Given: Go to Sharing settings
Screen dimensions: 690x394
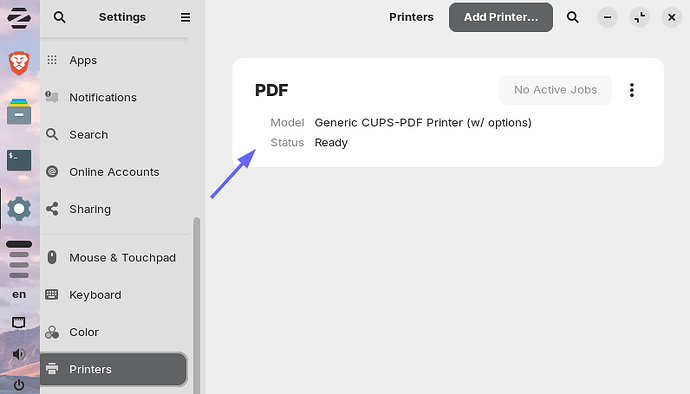Looking at the screenshot, I should [x=114, y=209].
